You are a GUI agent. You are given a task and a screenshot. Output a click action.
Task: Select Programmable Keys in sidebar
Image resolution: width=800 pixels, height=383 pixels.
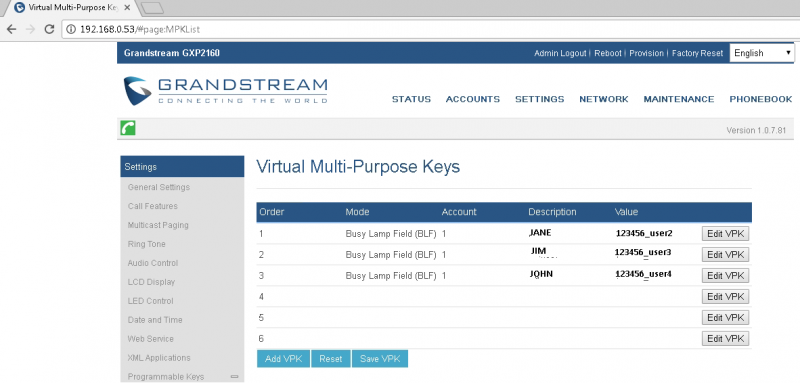166,377
